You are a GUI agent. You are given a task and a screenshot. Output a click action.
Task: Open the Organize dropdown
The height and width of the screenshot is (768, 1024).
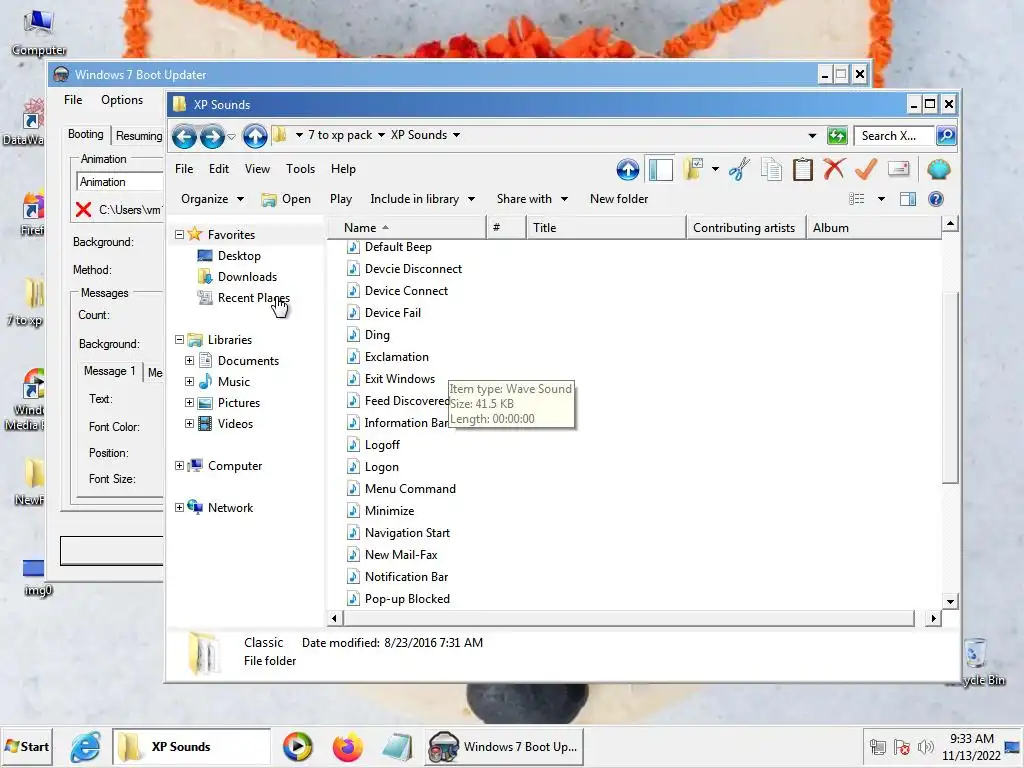[x=212, y=199]
